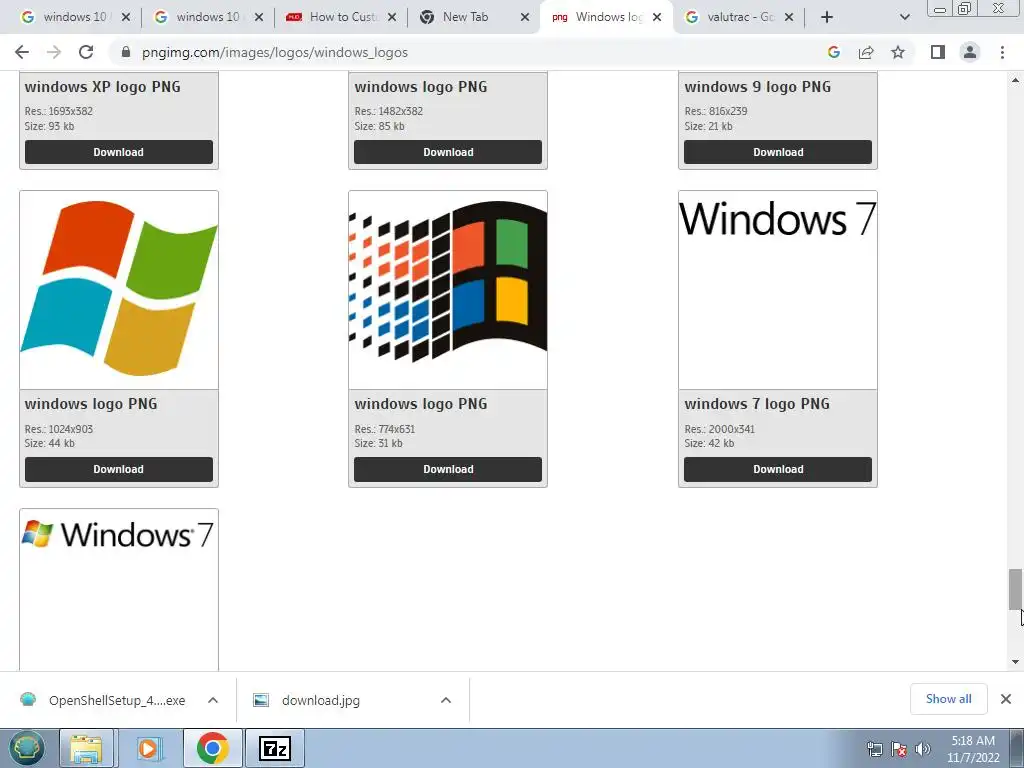Screen dimensions: 1024x768
Task: Expand the tab search dropdown
Action: pyautogui.click(x=904, y=17)
